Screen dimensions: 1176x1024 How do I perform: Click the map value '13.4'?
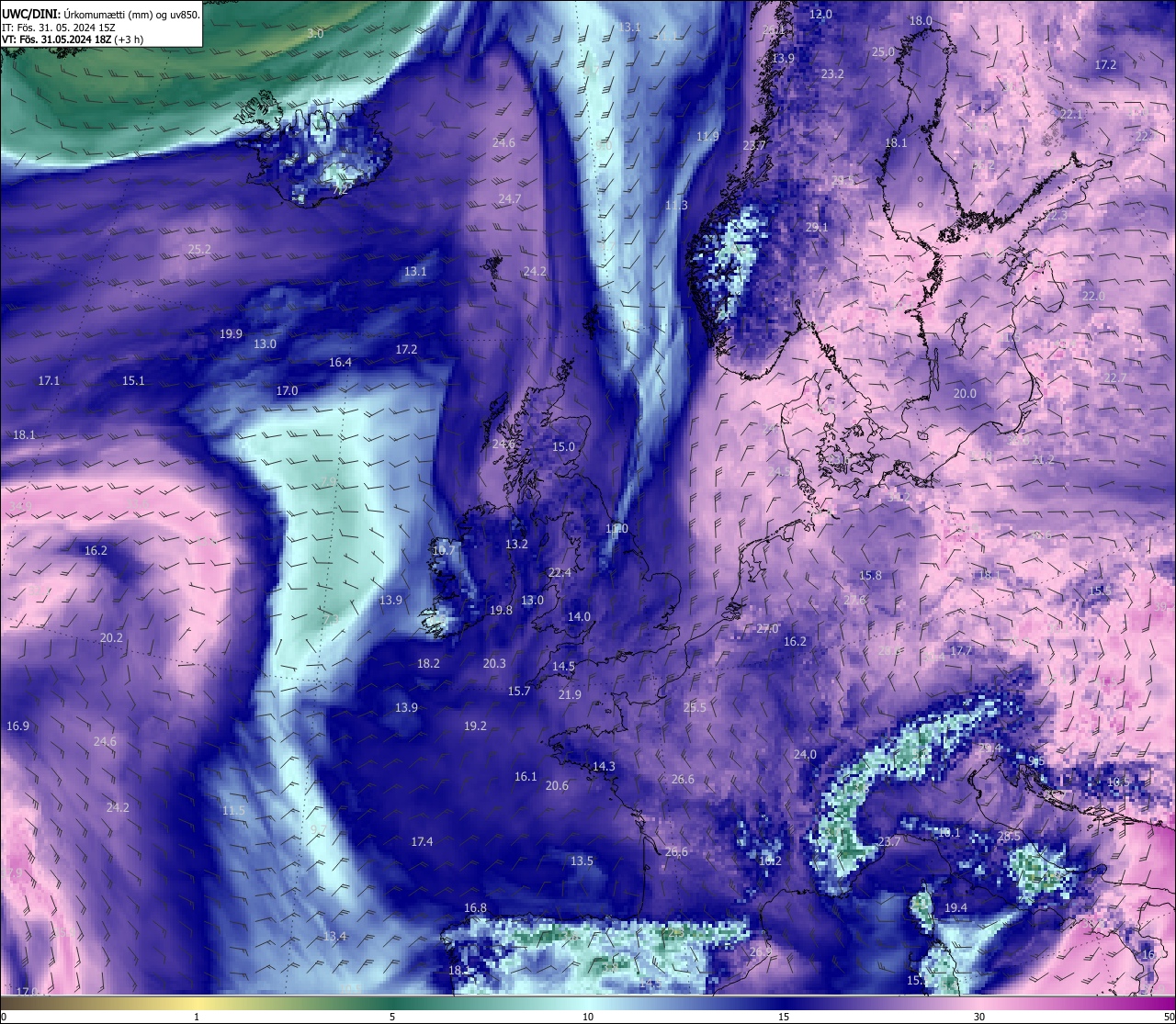[335, 936]
